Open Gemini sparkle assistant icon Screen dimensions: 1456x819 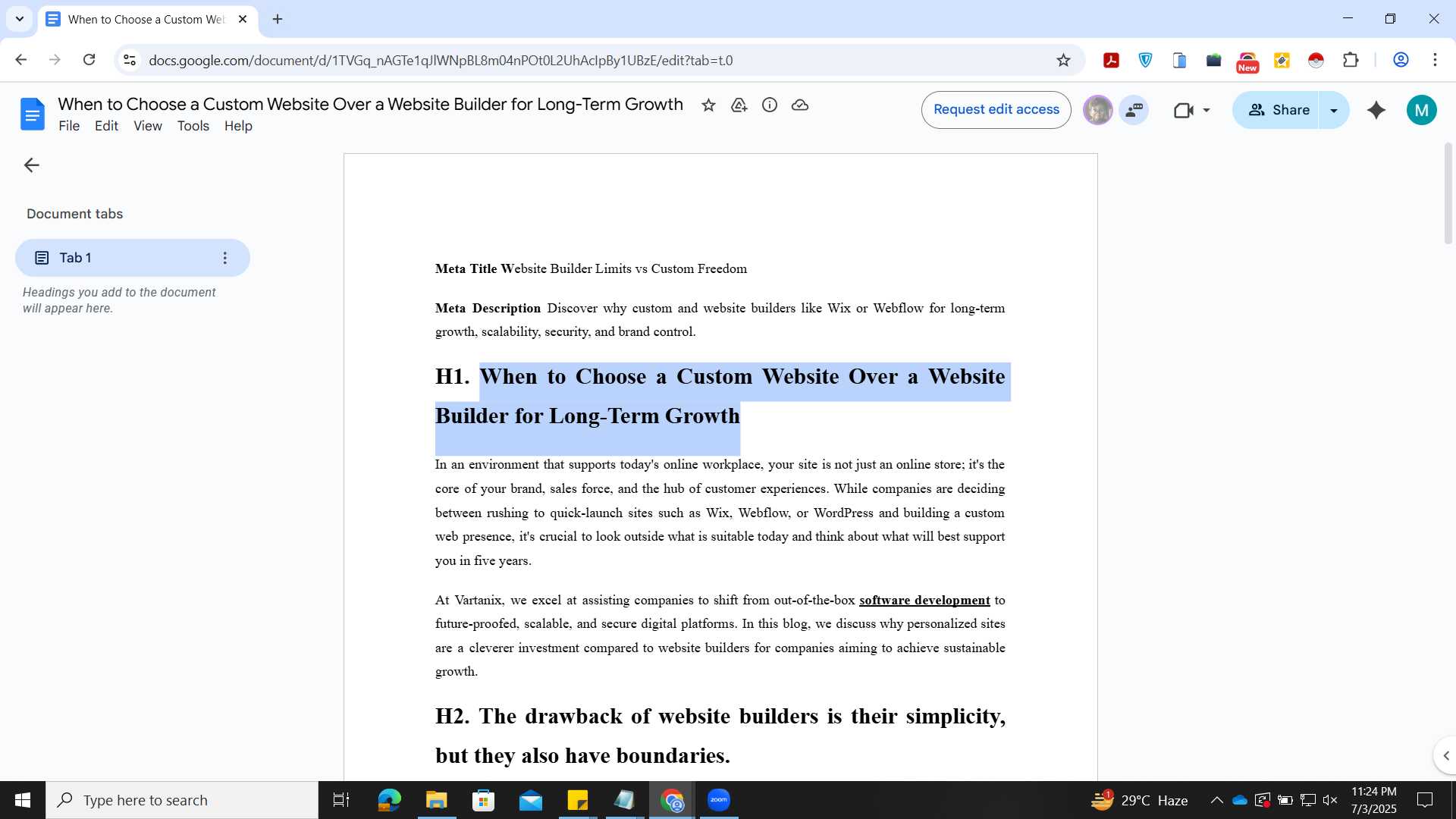[x=1376, y=111]
